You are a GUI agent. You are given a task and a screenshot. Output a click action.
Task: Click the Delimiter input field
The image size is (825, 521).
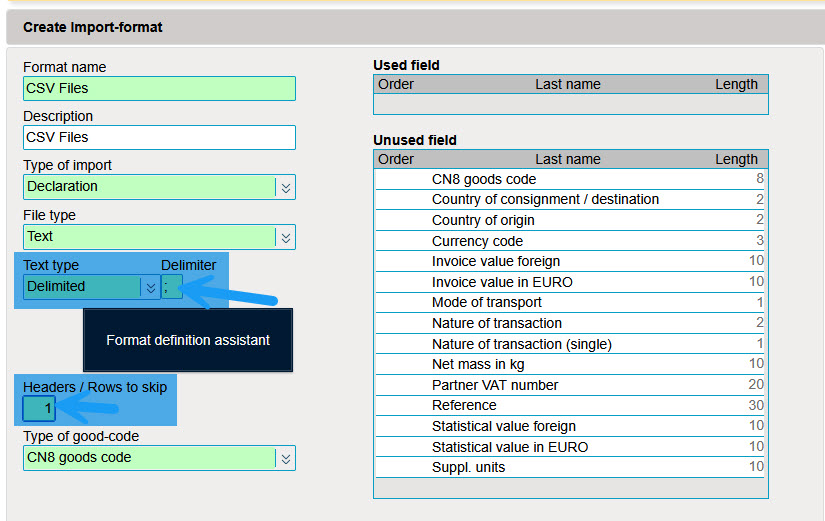[x=172, y=287]
